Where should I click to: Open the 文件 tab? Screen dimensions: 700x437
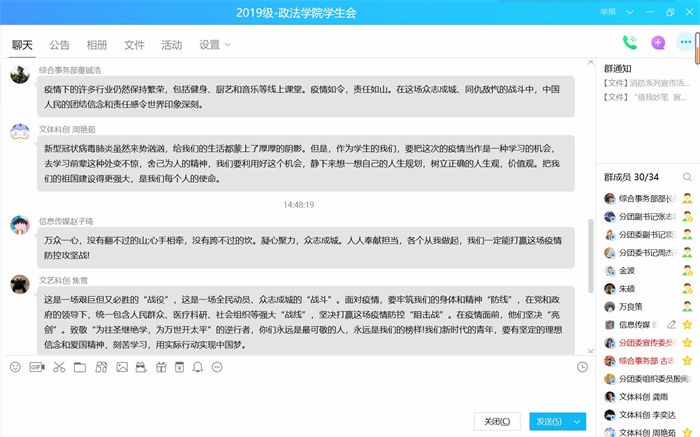[134, 45]
